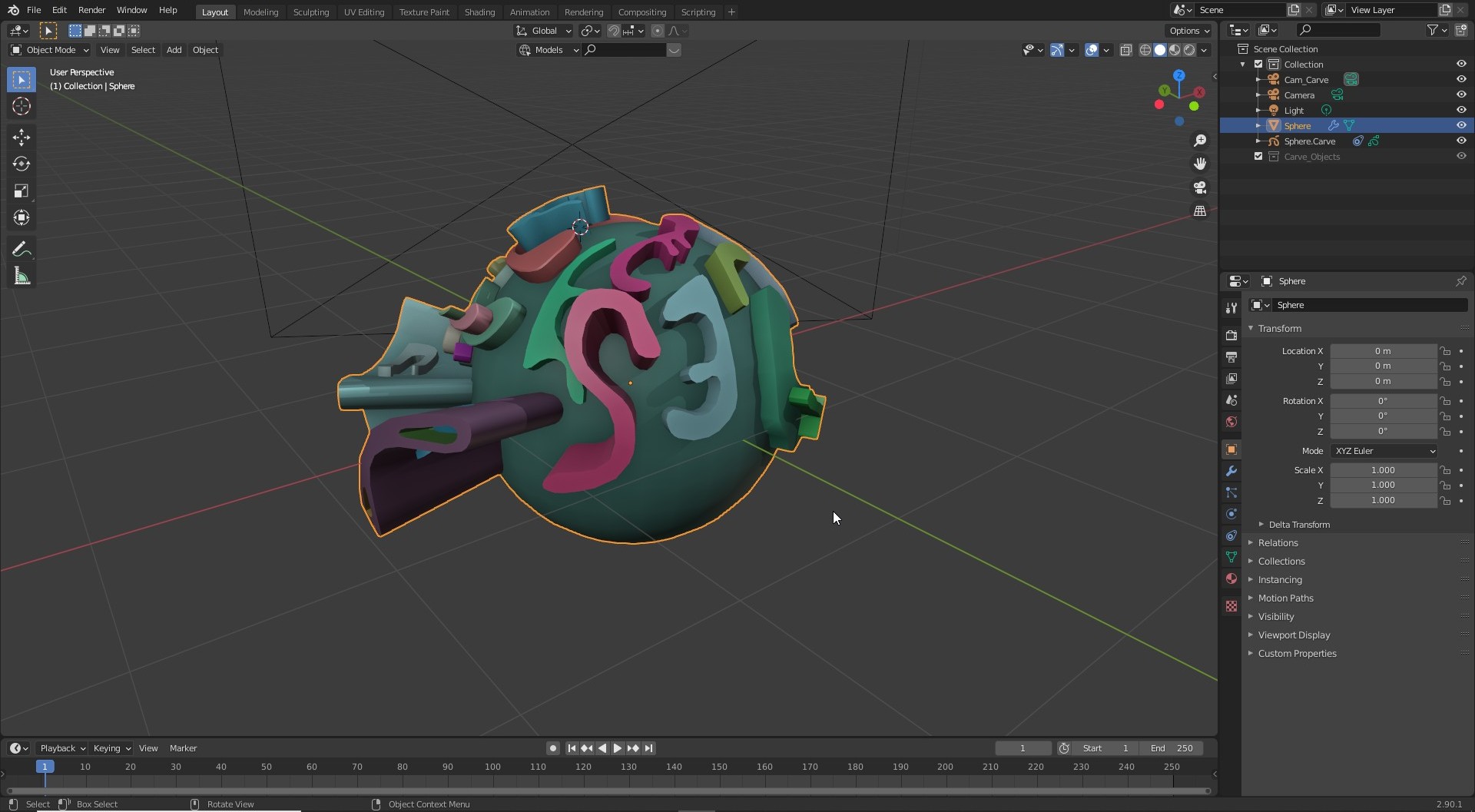Hide the Camera object in outliner
Image resolution: width=1475 pixels, height=812 pixels.
pos(1461,94)
